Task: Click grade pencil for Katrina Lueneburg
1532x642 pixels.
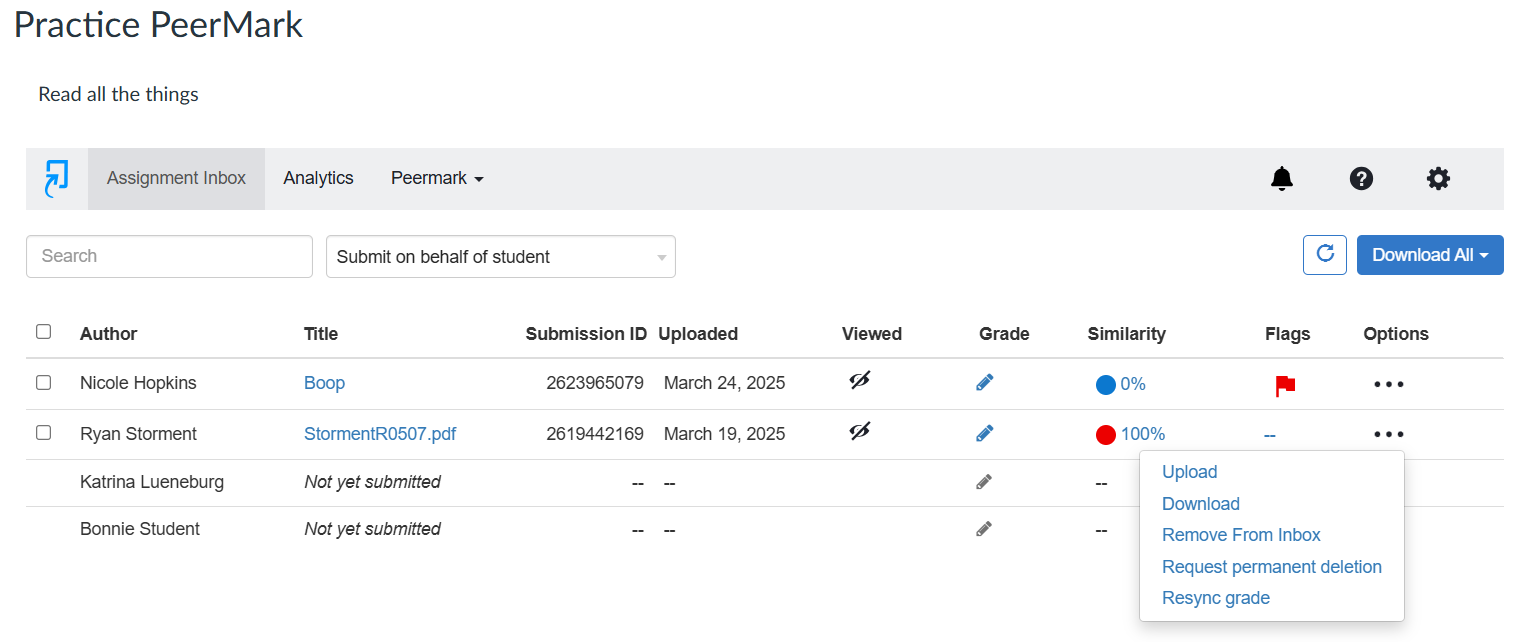Action: [x=984, y=482]
